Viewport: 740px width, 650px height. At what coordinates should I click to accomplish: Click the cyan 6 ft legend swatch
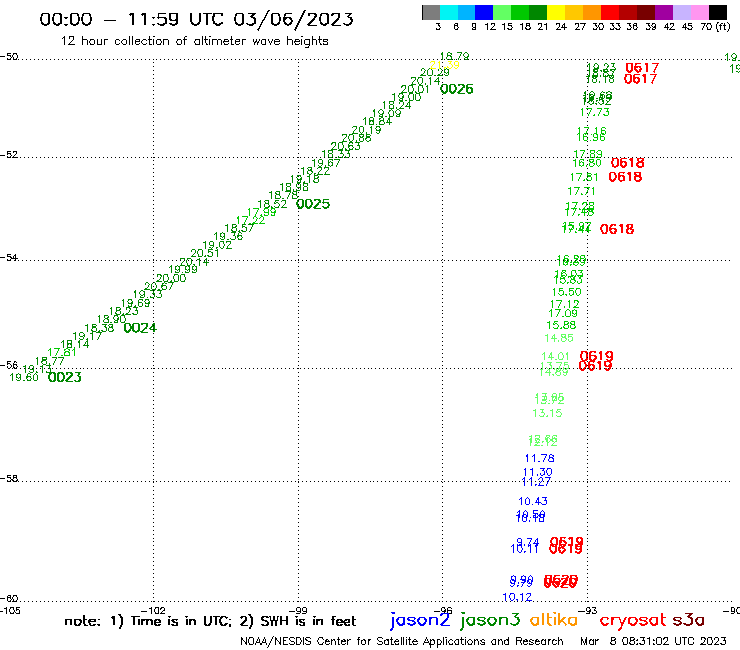(449, 12)
